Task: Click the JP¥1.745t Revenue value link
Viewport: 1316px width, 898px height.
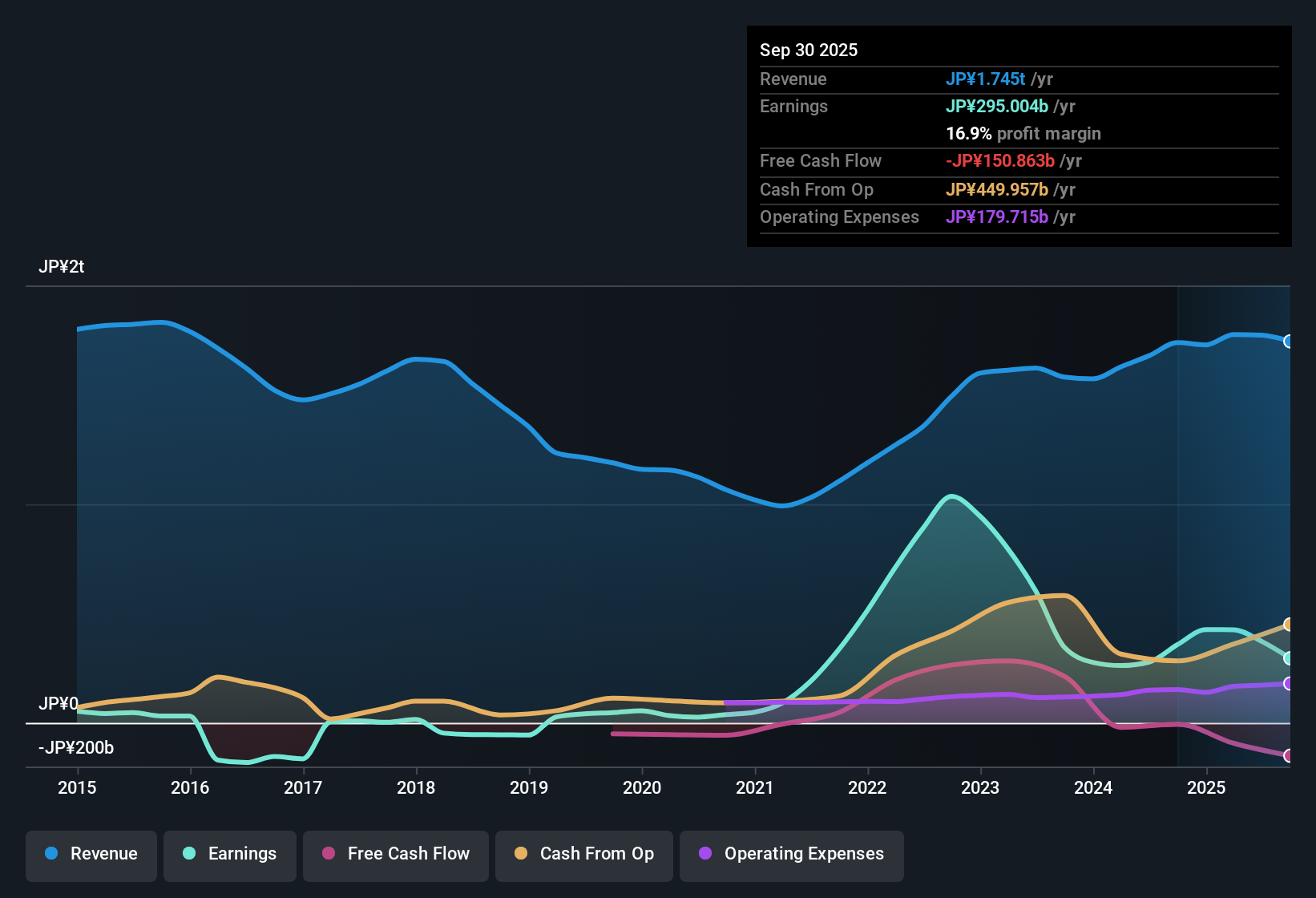Action: coord(986,79)
